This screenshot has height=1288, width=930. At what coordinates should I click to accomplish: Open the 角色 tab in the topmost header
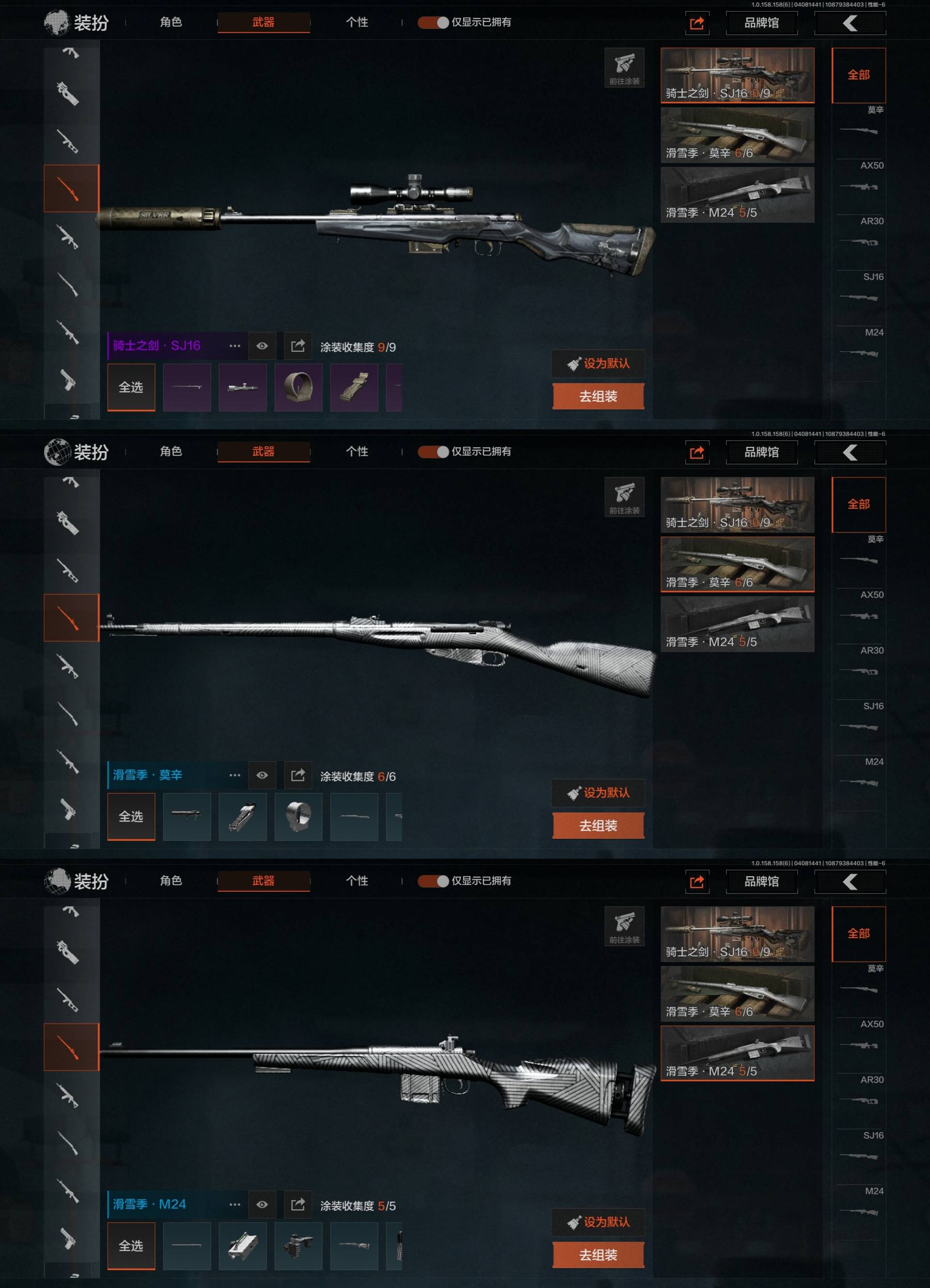click(171, 22)
